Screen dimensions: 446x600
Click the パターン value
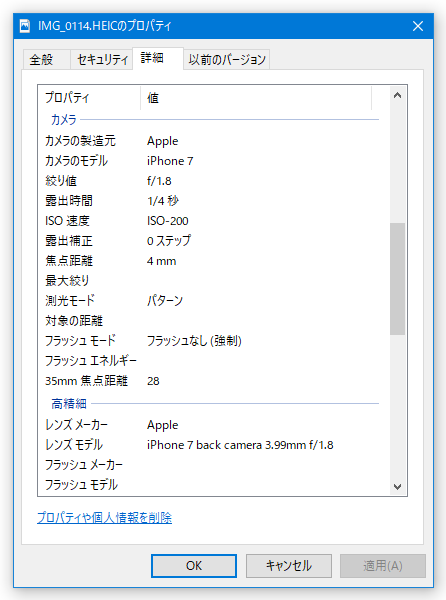click(x=165, y=300)
